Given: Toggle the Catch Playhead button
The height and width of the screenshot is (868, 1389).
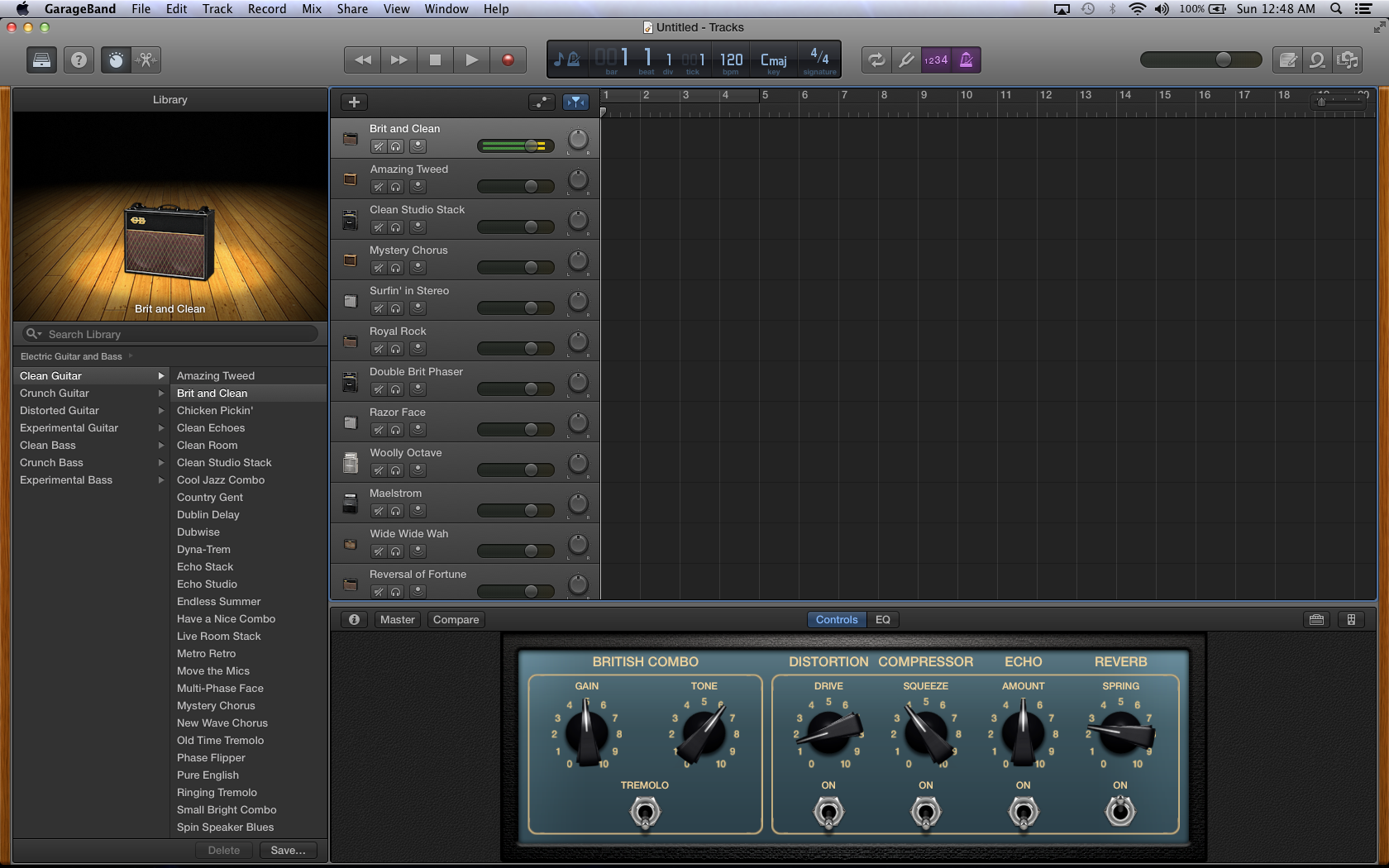Looking at the screenshot, I should (575, 102).
